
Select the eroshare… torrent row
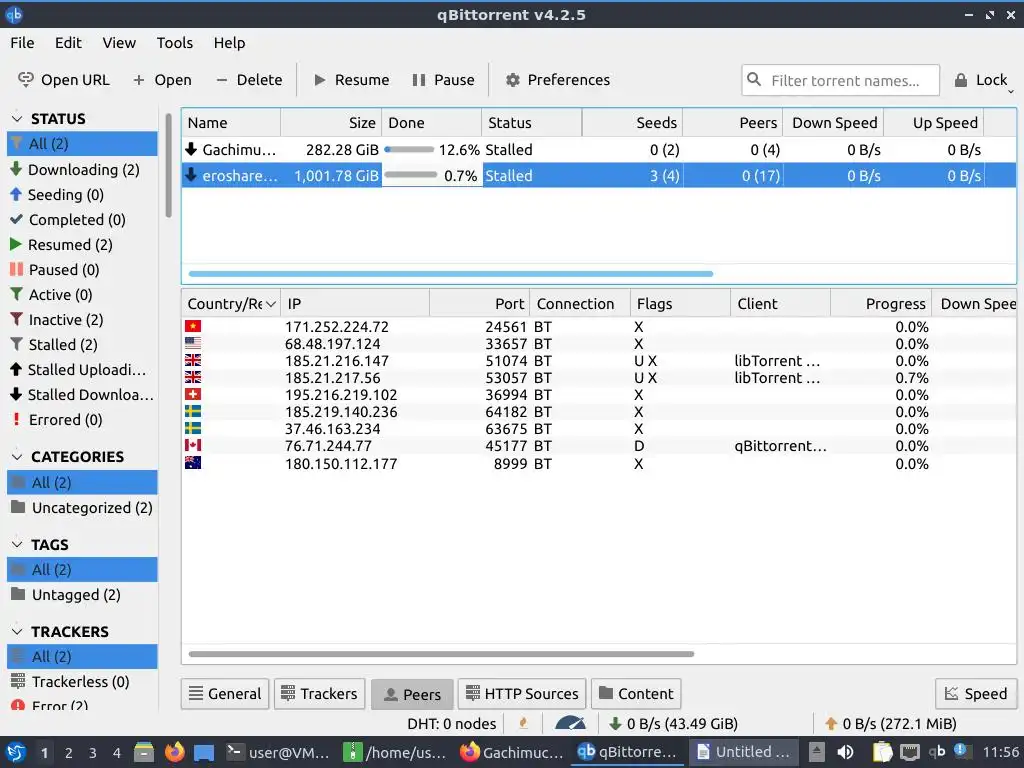click(x=598, y=176)
